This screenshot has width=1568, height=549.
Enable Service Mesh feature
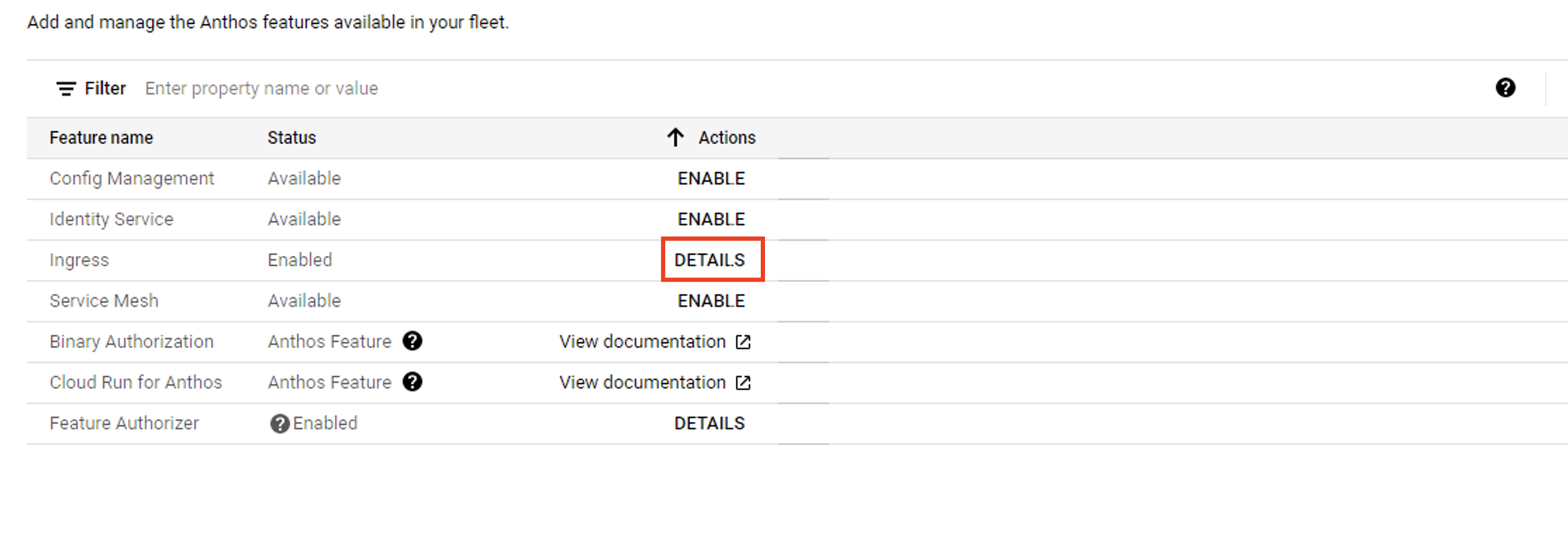[x=711, y=301]
